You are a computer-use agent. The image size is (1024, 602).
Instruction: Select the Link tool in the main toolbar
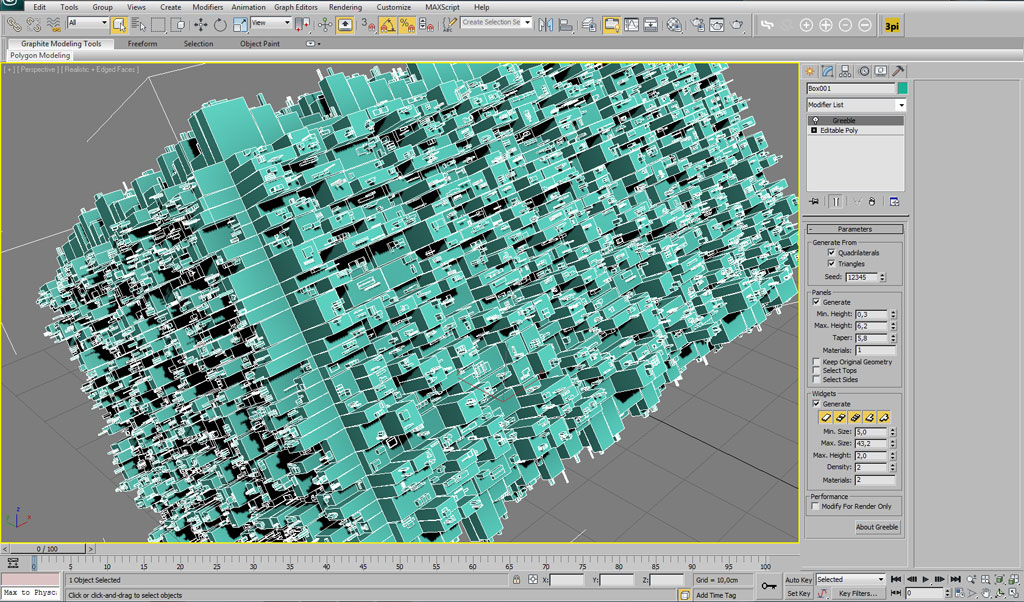14,25
